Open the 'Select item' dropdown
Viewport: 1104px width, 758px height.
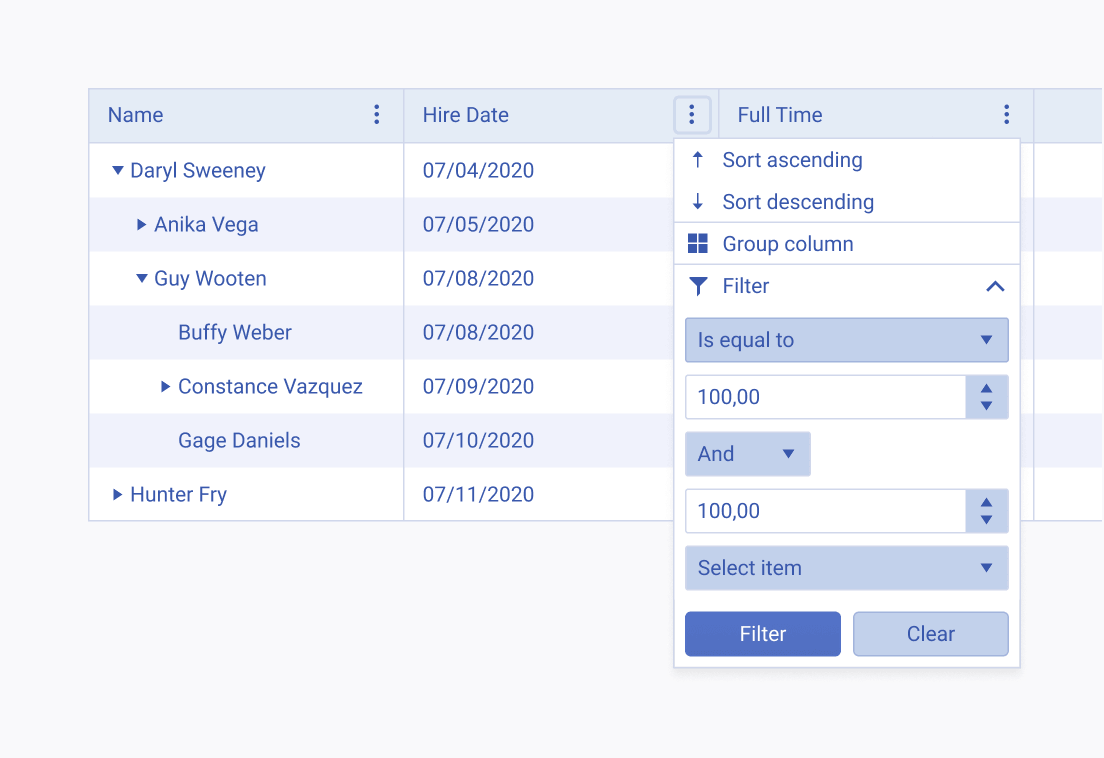846,568
